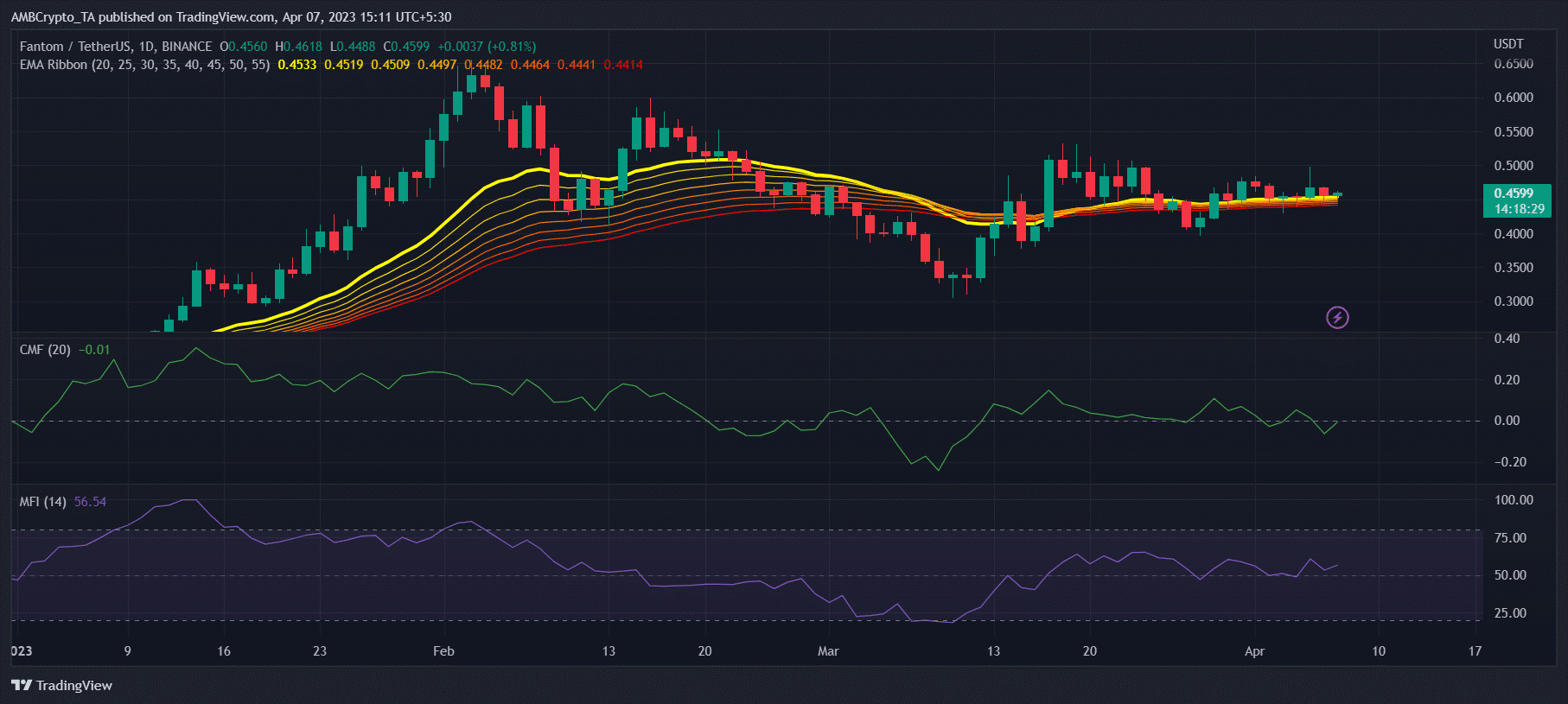Click the +0.0037 (+0.81%) change value

(487, 47)
